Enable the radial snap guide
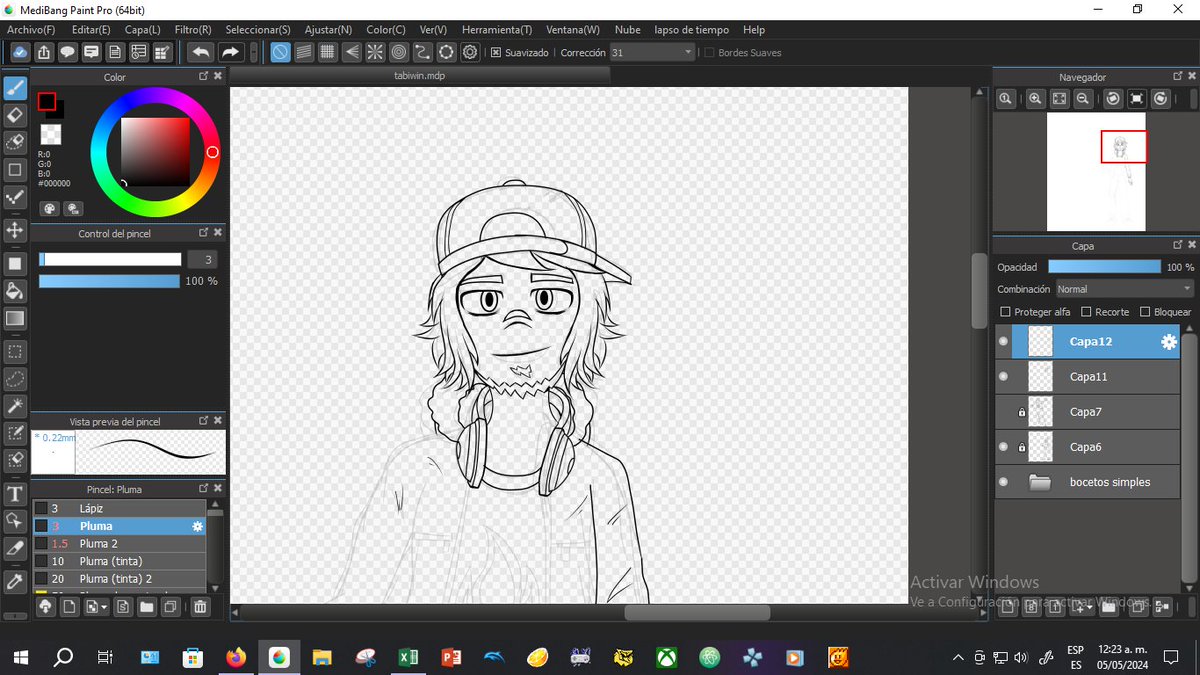Image resolution: width=1200 pixels, height=675 pixels. pos(375,52)
